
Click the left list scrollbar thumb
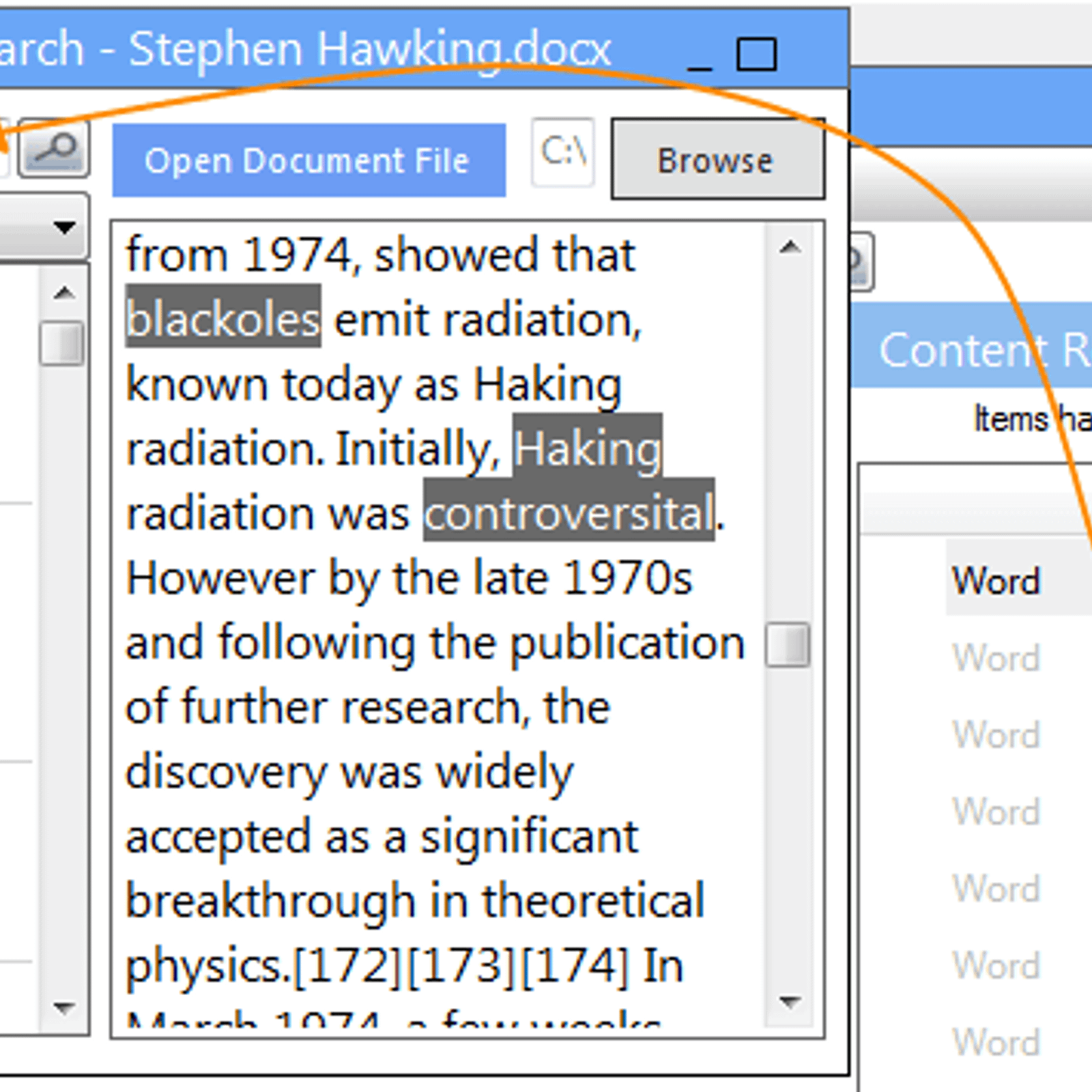(x=62, y=343)
